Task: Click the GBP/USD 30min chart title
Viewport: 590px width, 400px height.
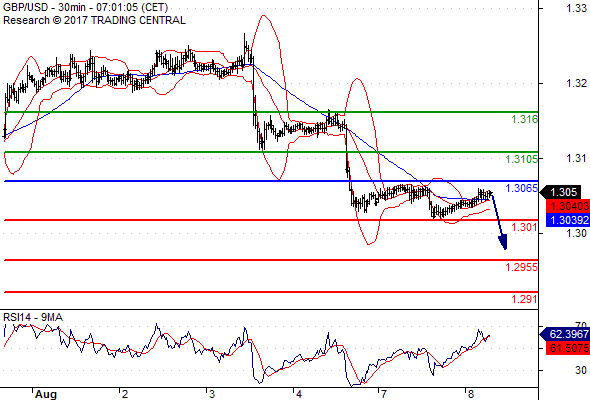Action: pyautogui.click(x=85, y=8)
